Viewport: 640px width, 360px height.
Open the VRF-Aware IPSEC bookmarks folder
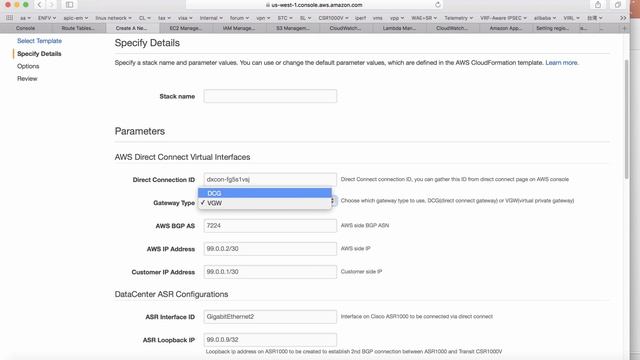tap(503, 18)
